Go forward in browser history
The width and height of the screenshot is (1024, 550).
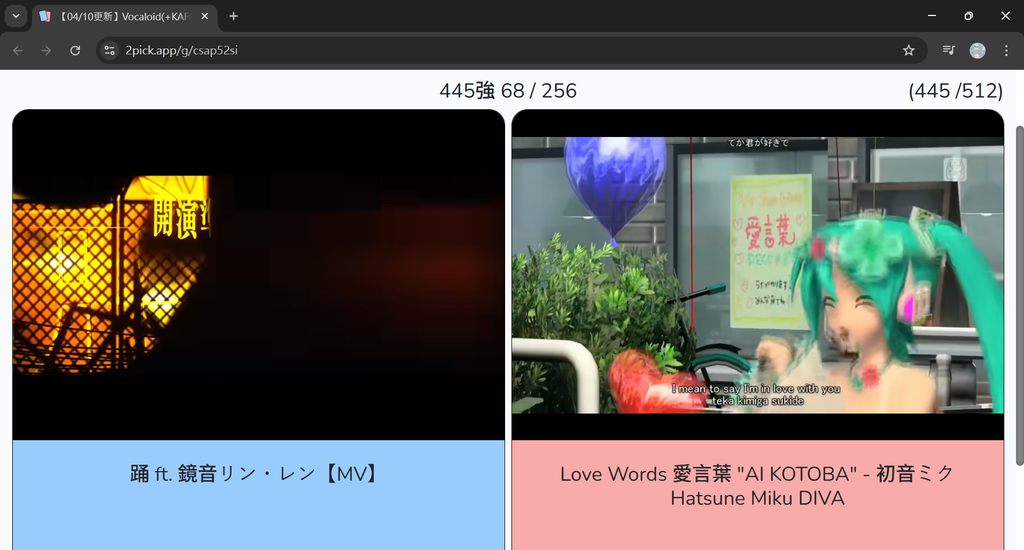(46, 50)
